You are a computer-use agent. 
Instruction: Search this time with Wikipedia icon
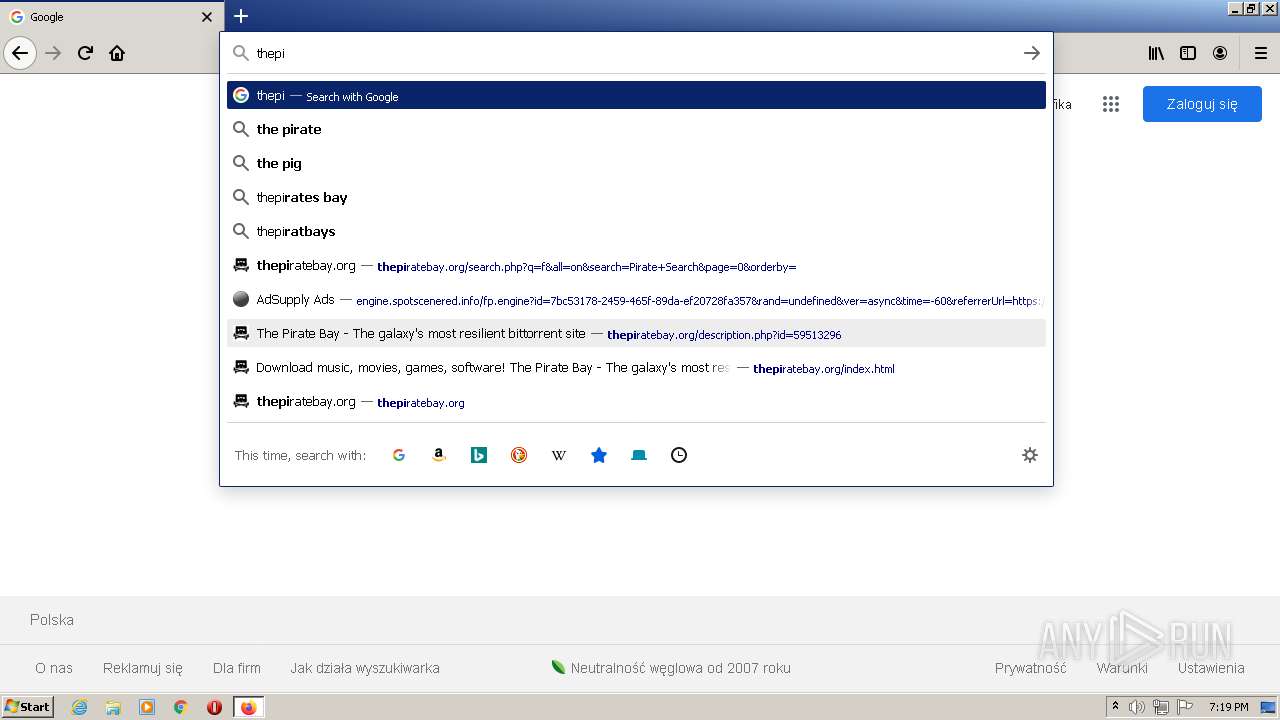click(x=559, y=455)
